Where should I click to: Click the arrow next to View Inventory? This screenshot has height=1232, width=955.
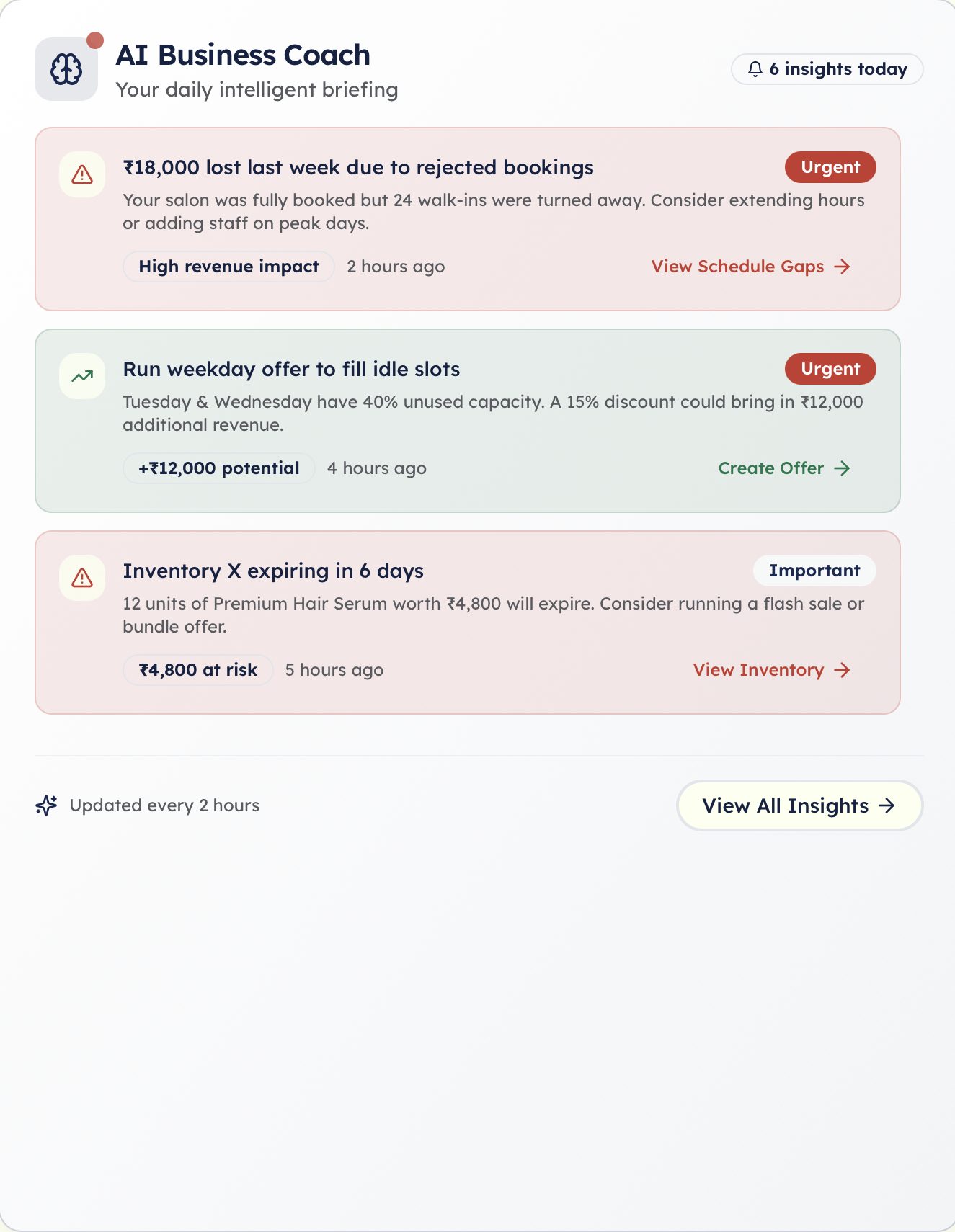pos(842,670)
